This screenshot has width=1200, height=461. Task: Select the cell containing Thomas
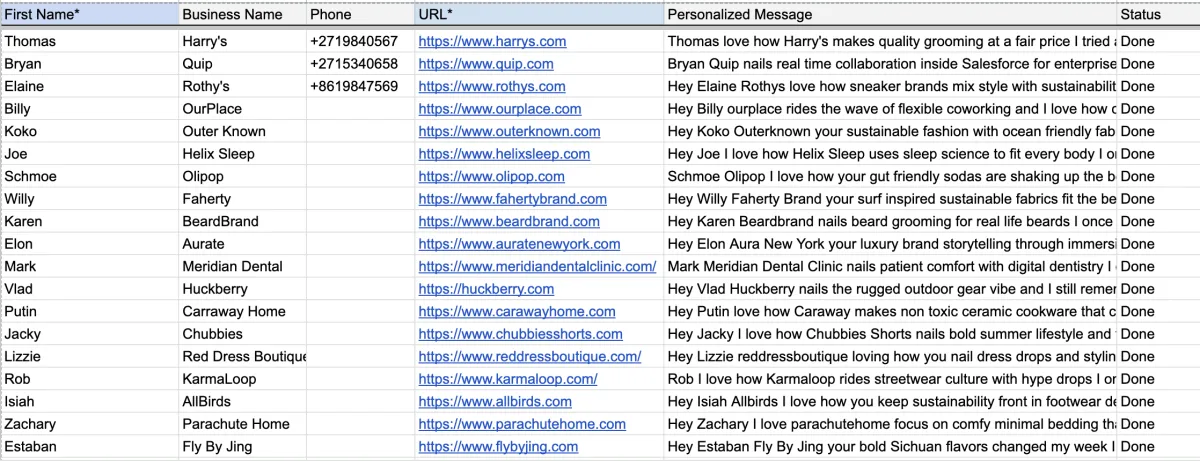[89, 41]
